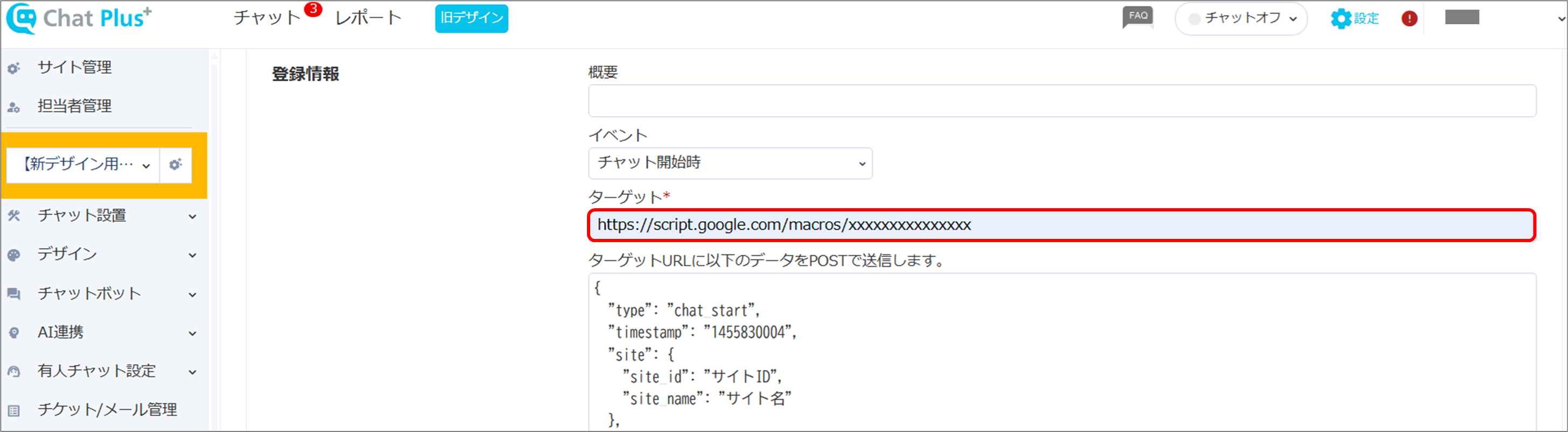Viewport: 1568px width, 432px height.
Task: Click the AI連携 icon
Action: [x=14, y=333]
